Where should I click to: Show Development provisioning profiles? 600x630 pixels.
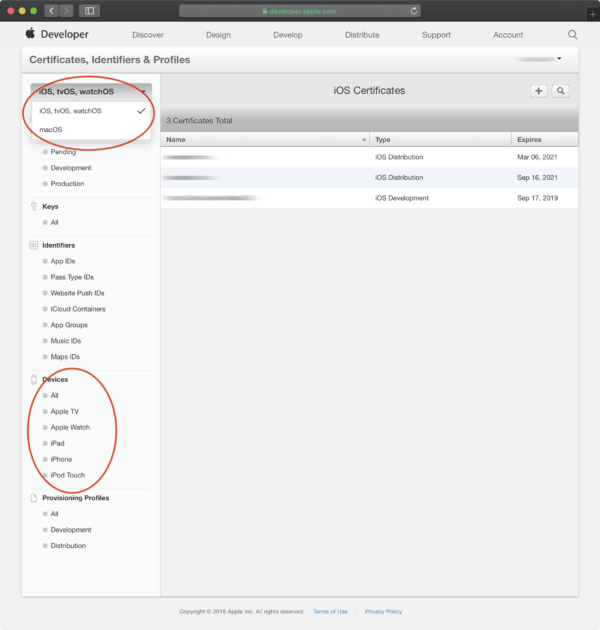coord(71,530)
